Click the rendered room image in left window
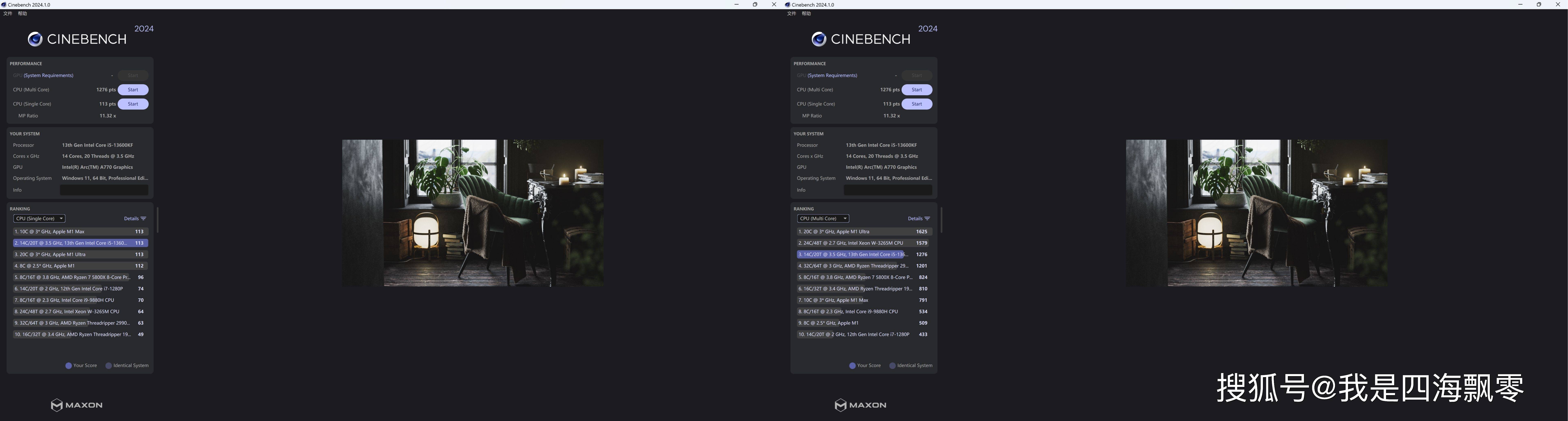 pos(473,213)
